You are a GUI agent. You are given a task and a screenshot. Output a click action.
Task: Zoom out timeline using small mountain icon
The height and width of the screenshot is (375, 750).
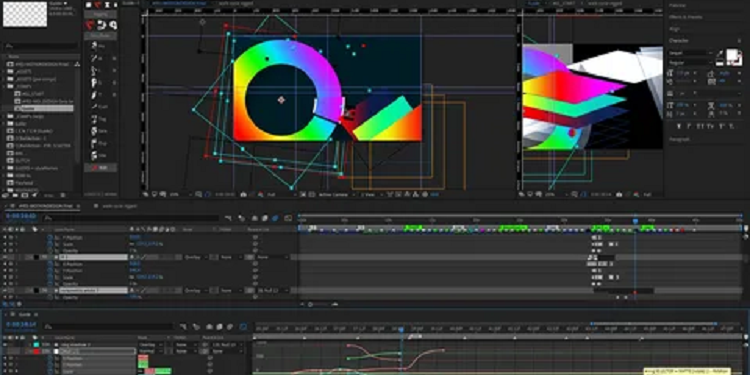tap(302, 304)
